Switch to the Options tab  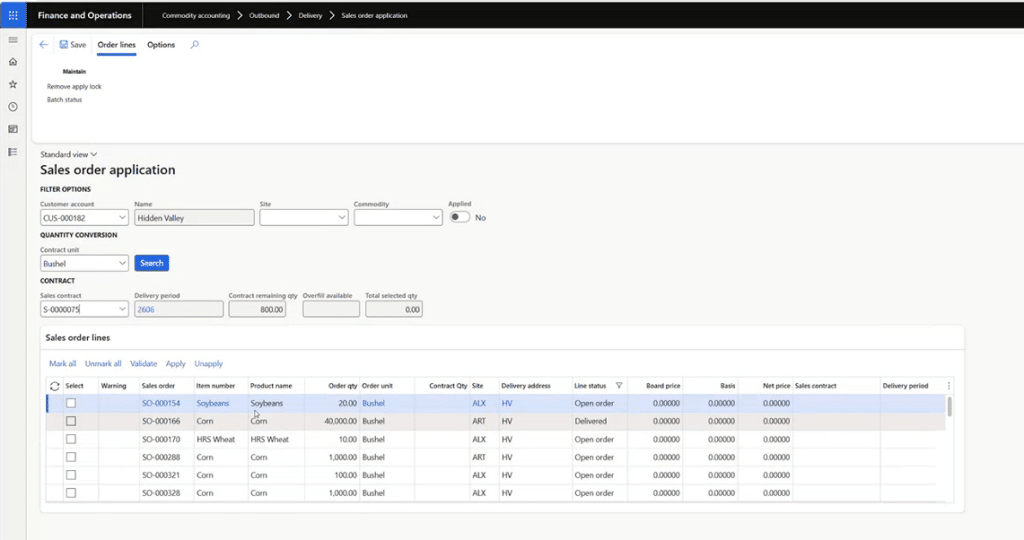(161, 44)
